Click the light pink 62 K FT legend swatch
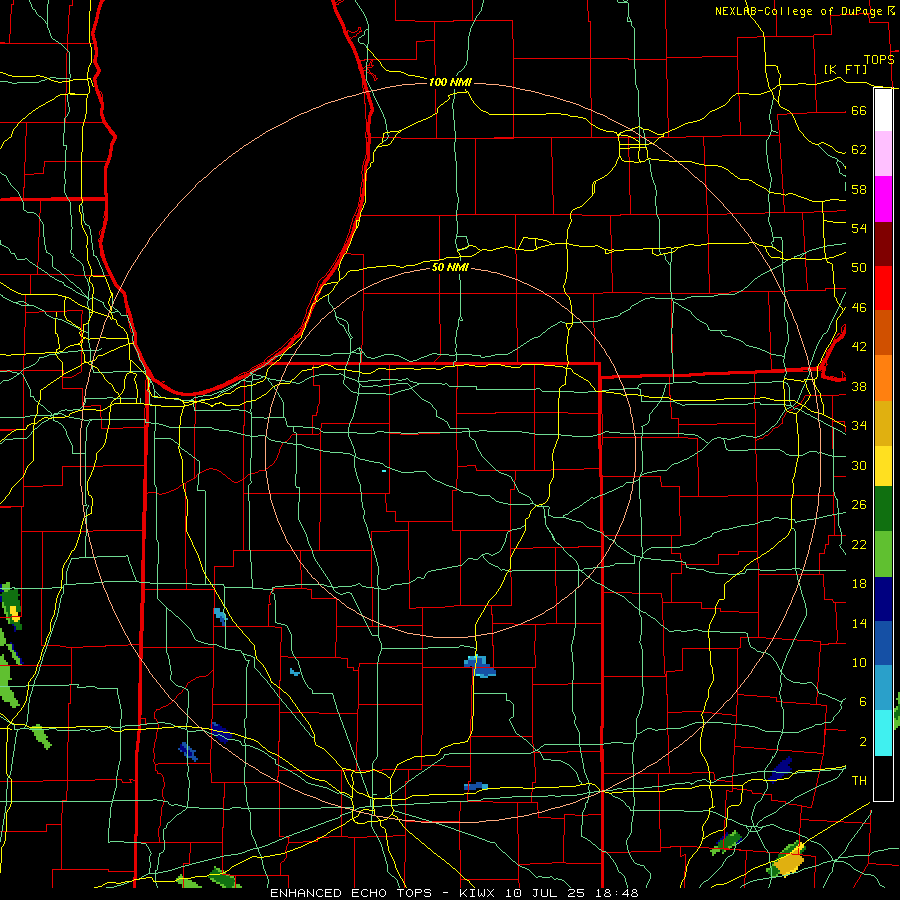Screen dimensions: 900x900 coord(883,153)
